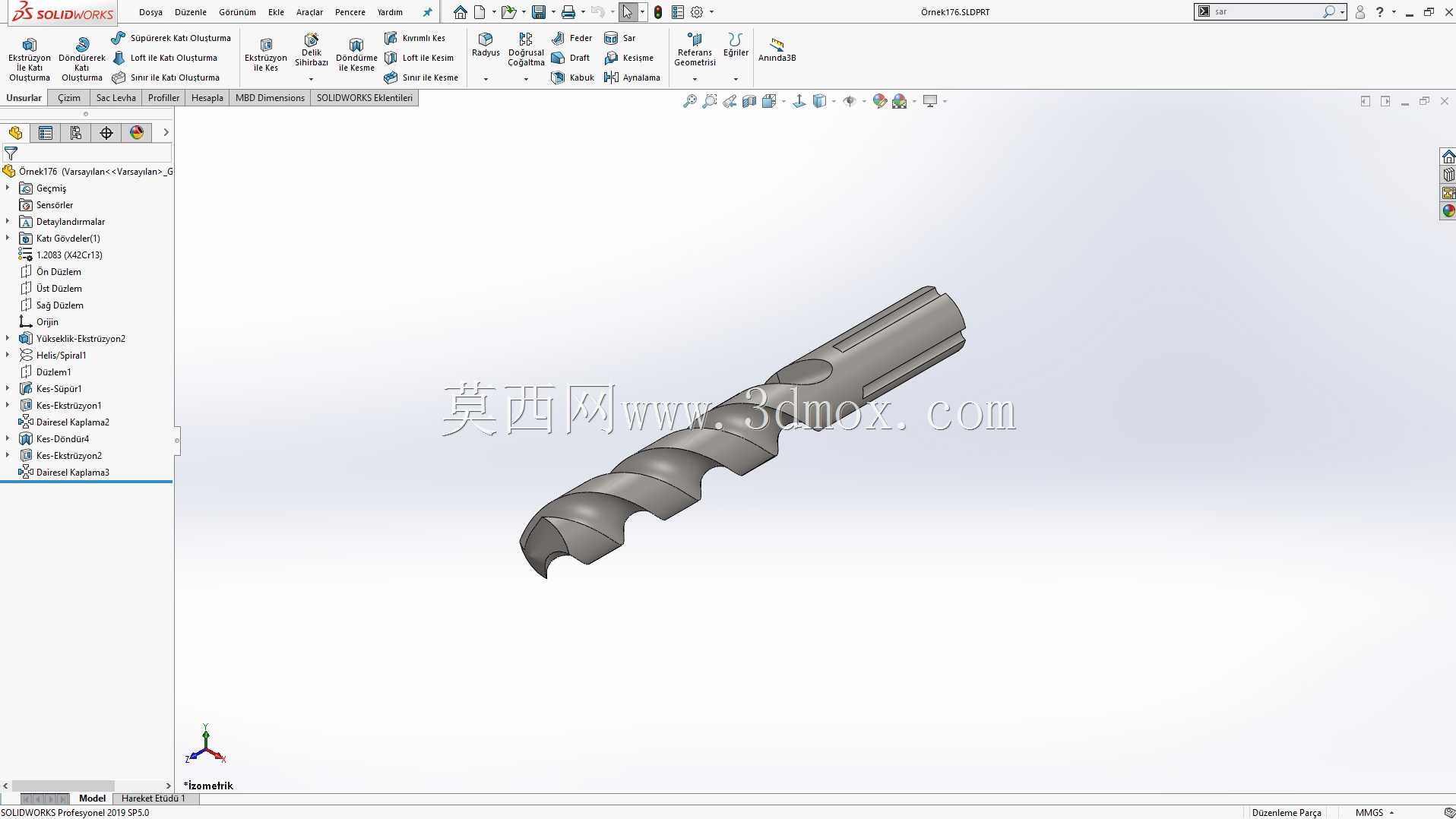Use the Kabuk shell tool
Screen dimensions: 1456x819
(x=573, y=77)
